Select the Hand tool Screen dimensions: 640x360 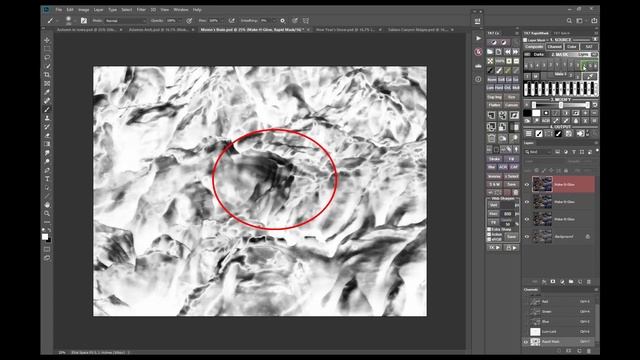click(47, 204)
